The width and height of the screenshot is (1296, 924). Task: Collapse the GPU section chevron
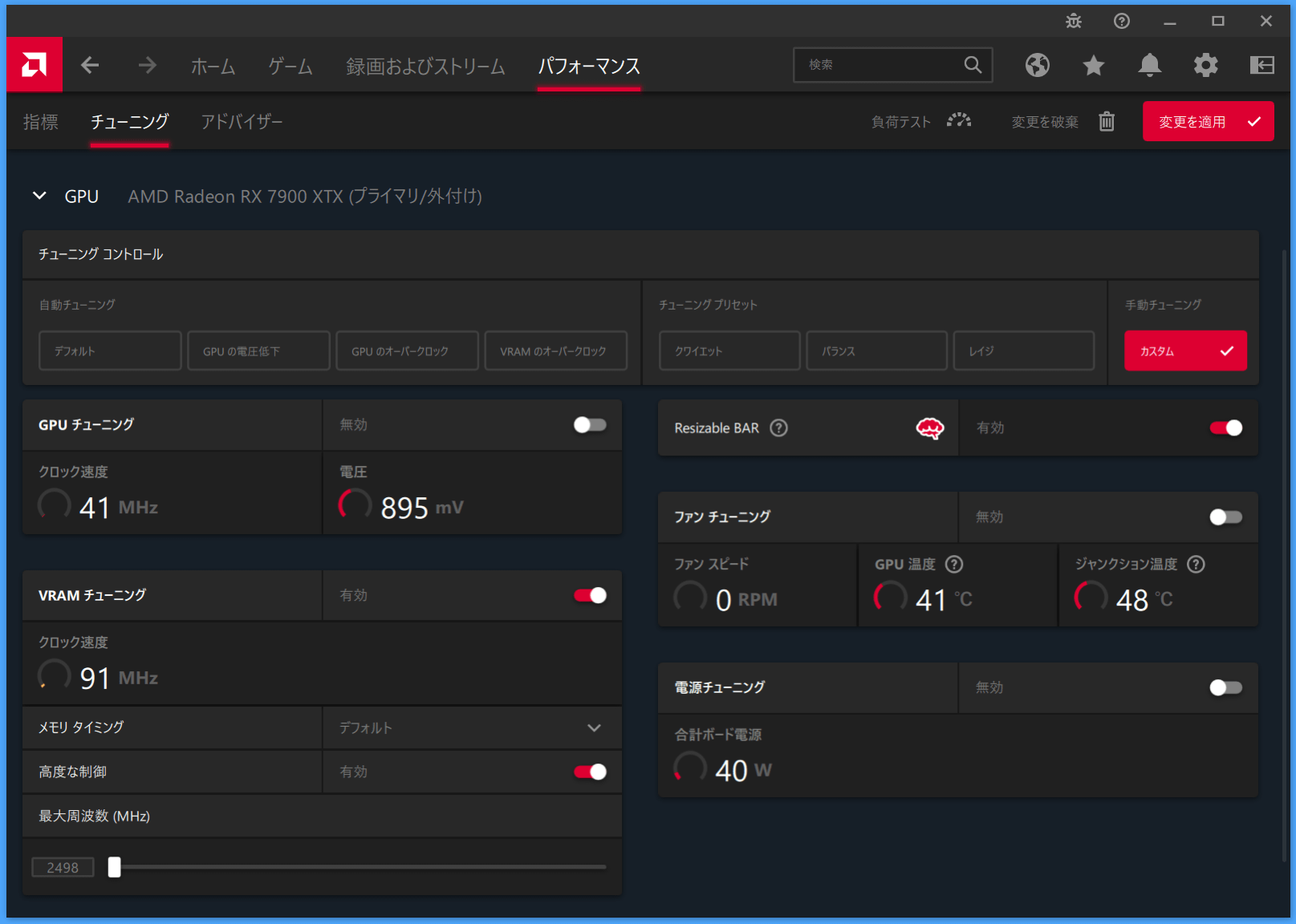[39, 196]
